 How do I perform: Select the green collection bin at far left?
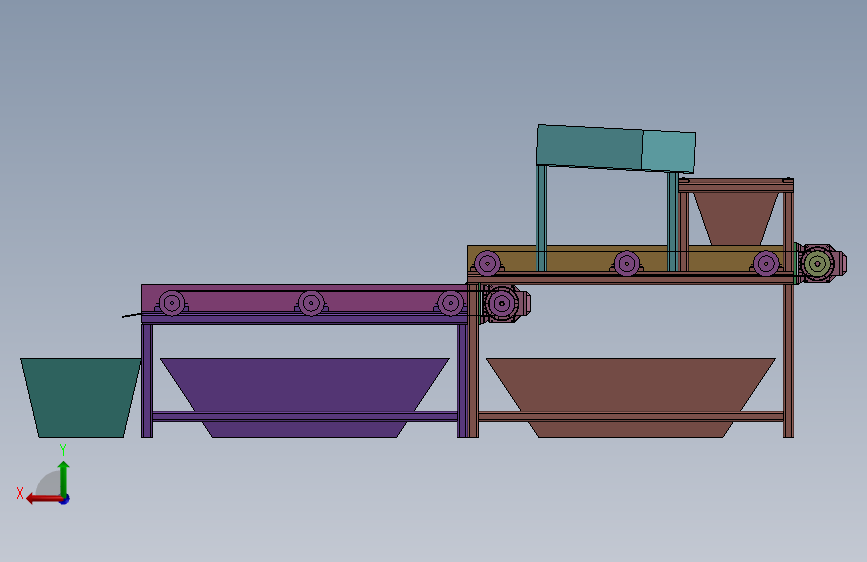(81, 398)
